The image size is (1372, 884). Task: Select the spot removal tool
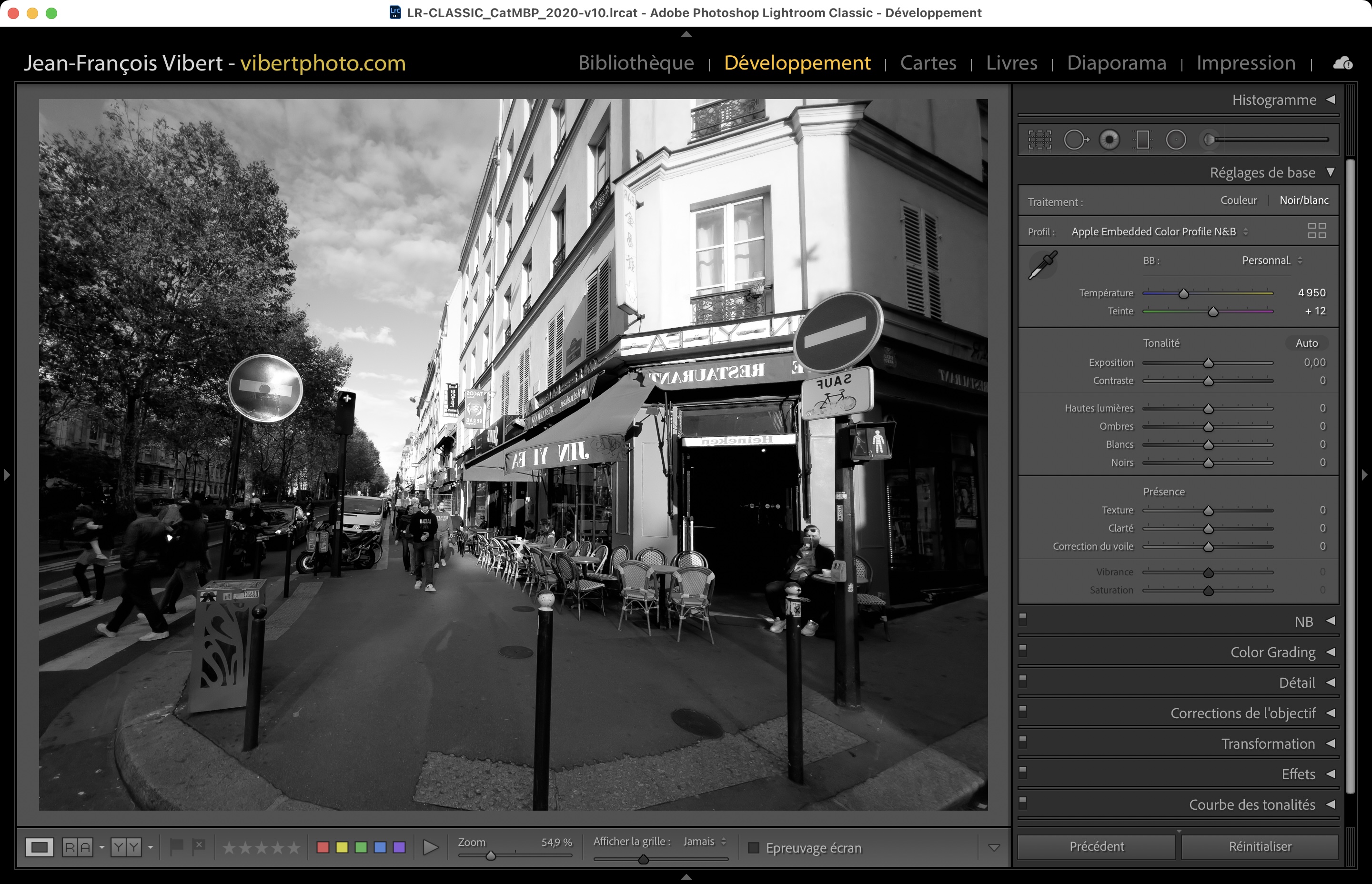pos(1075,140)
